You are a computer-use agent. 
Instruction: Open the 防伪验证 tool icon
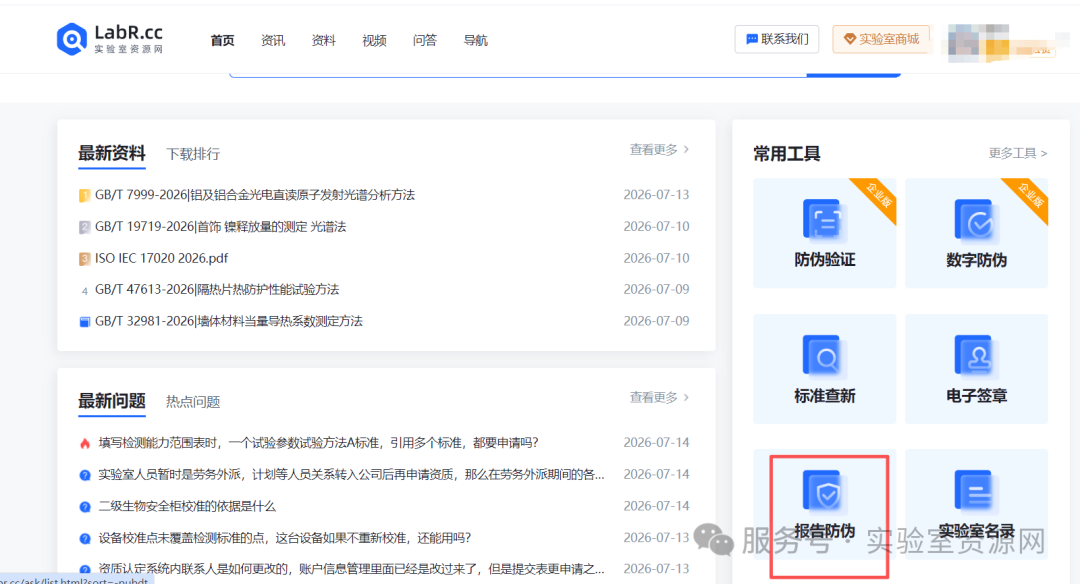coord(822,219)
